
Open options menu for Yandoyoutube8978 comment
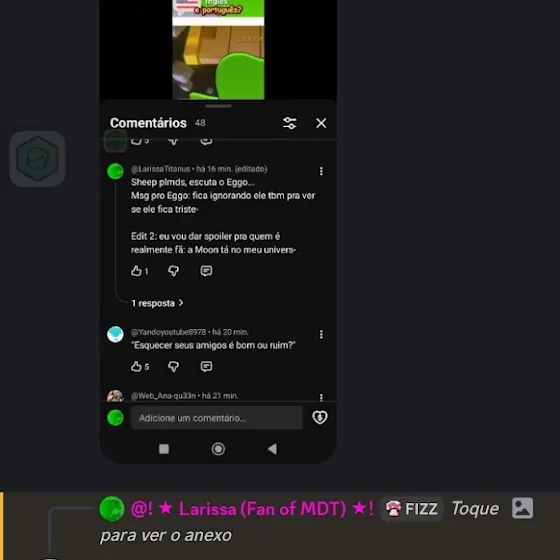tap(321, 334)
